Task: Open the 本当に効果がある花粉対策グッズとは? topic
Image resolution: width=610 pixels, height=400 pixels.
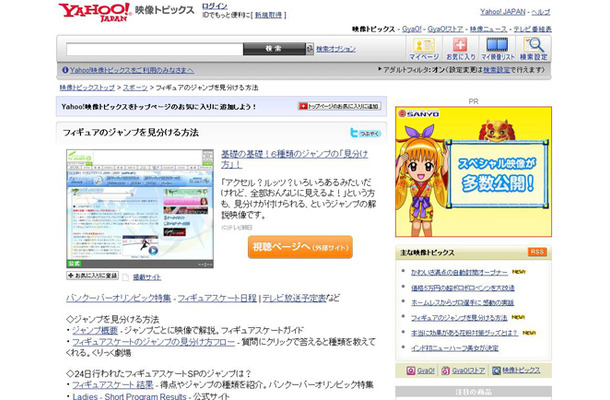Action: (465, 333)
